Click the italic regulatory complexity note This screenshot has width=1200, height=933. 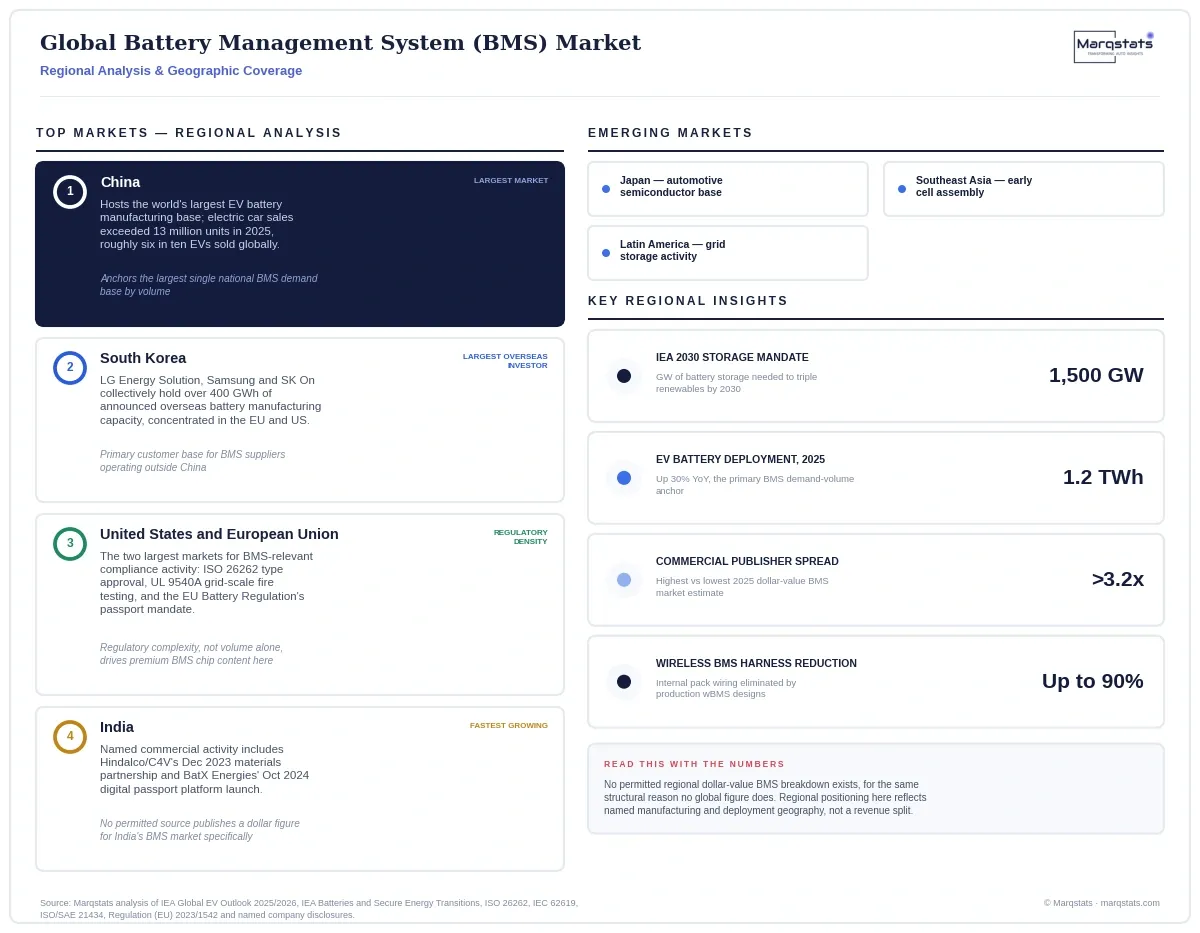click(192, 654)
